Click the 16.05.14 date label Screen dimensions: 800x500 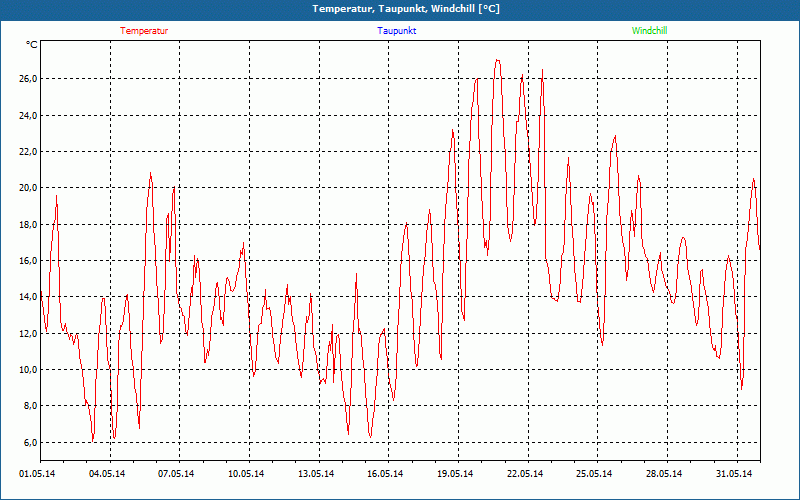coord(385,474)
